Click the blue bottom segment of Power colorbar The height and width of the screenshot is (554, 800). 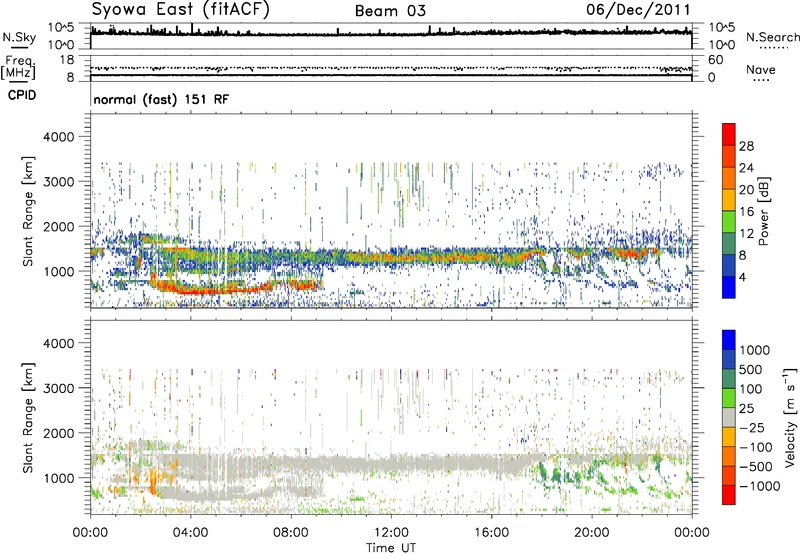tap(729, 287)
